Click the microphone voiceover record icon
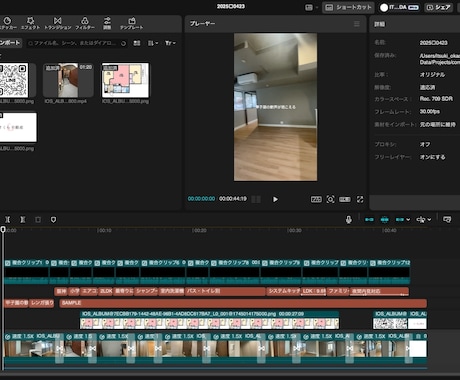This screenshot has width=460, height=380. click(x=349, y=220)
